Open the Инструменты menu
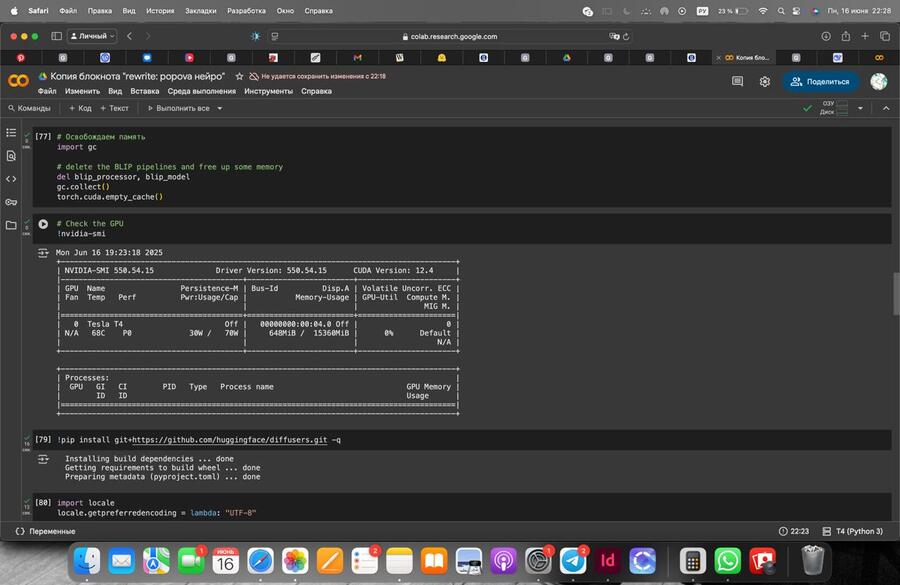This screenshot has height=585, width=900. (267, 91)
